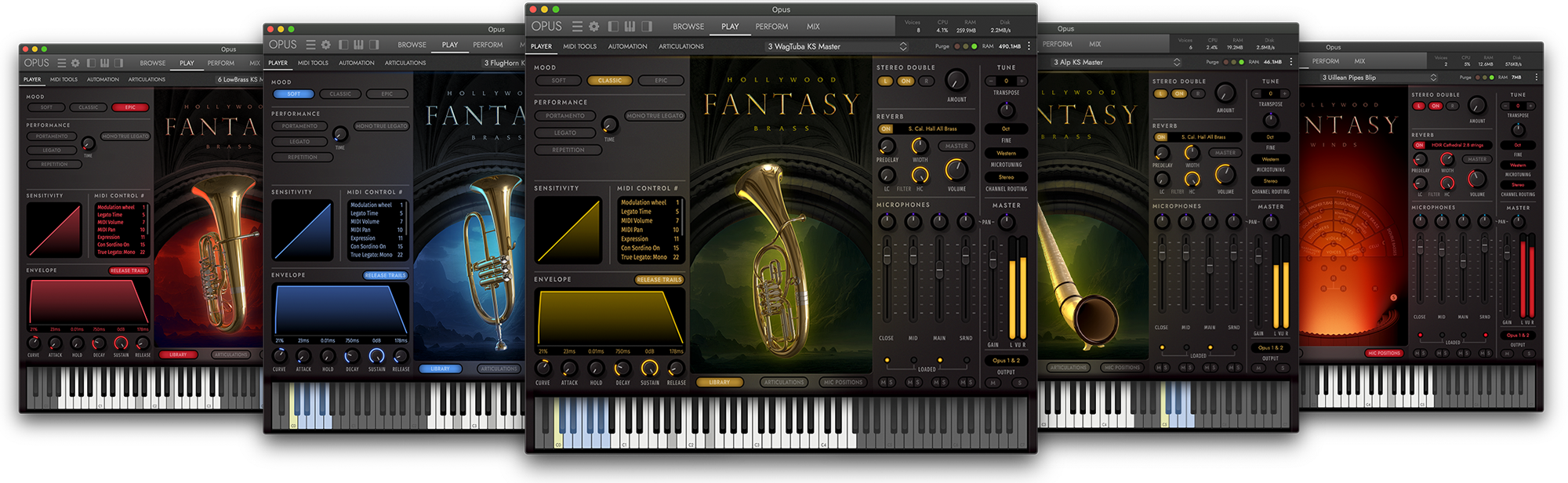Viewport: 1568px width, 483px height.
Task: Open the Stereo channel routing dropdown in WagTuba window
Action: tap(1006, 178)
